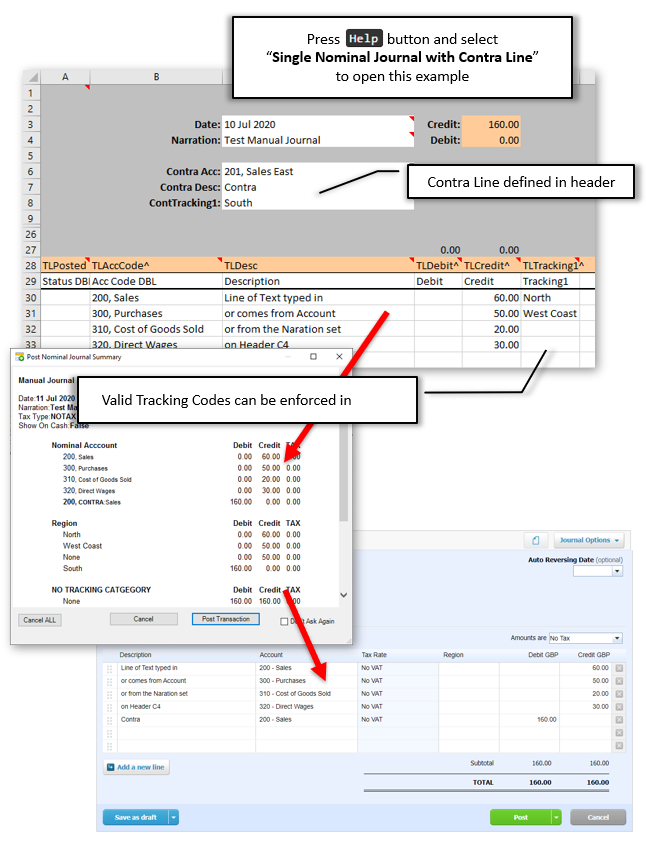Click 'Add a new line' button
Viewport: 646px width, 841px height.
[136, 768]
